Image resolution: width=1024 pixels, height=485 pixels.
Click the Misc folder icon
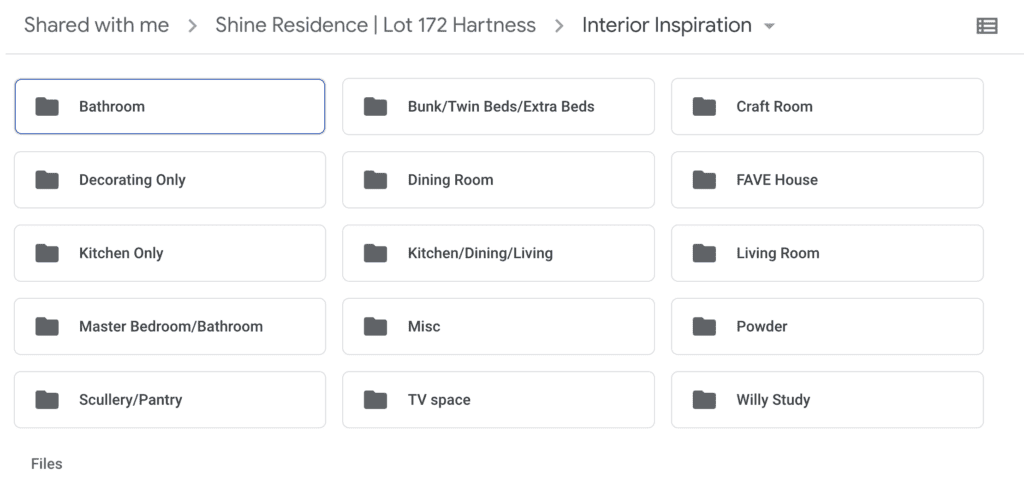tap(375, 326)
